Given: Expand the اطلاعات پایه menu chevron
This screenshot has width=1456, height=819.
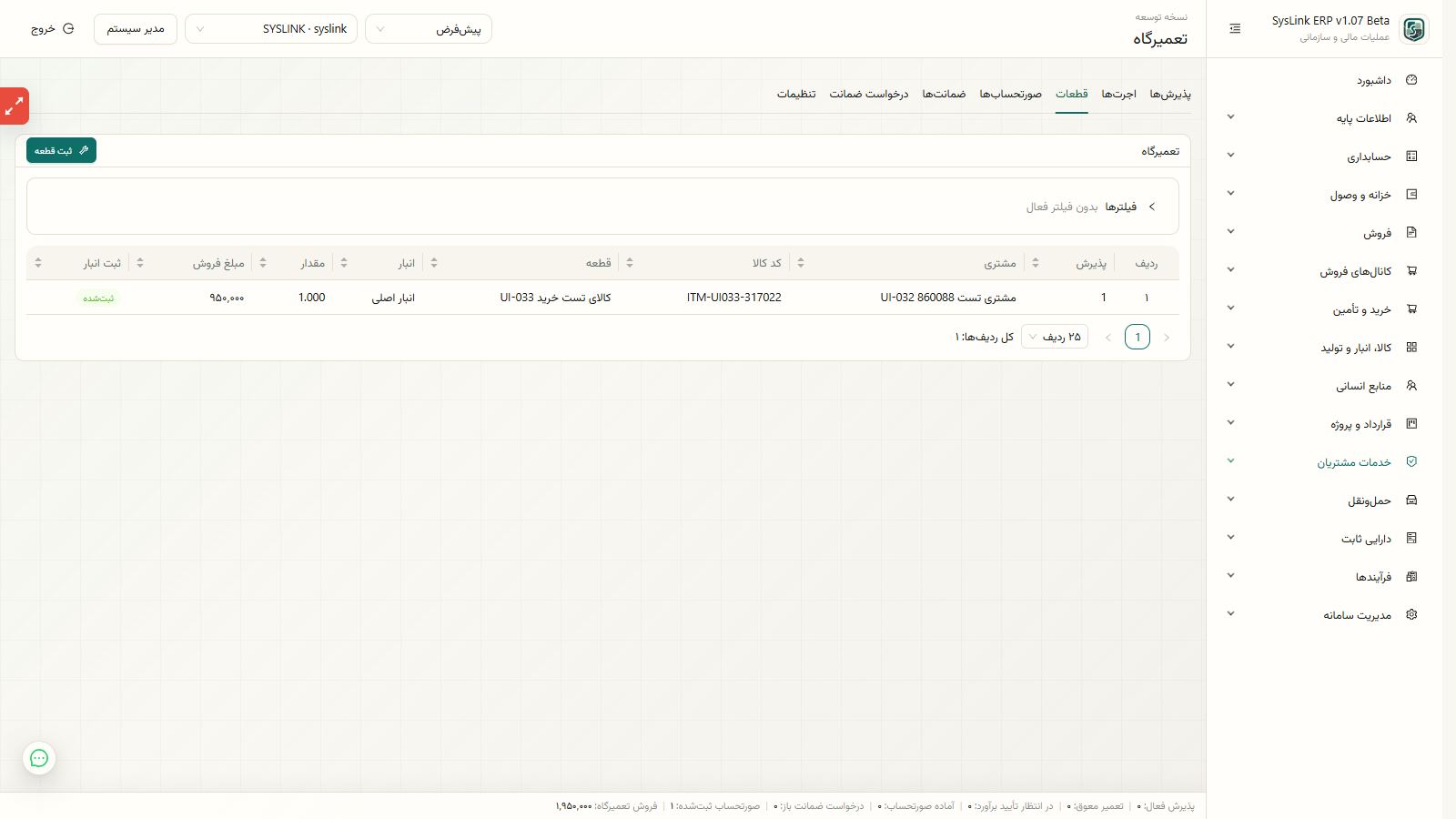Looking at the screenshot, I should coord(1230,117).
